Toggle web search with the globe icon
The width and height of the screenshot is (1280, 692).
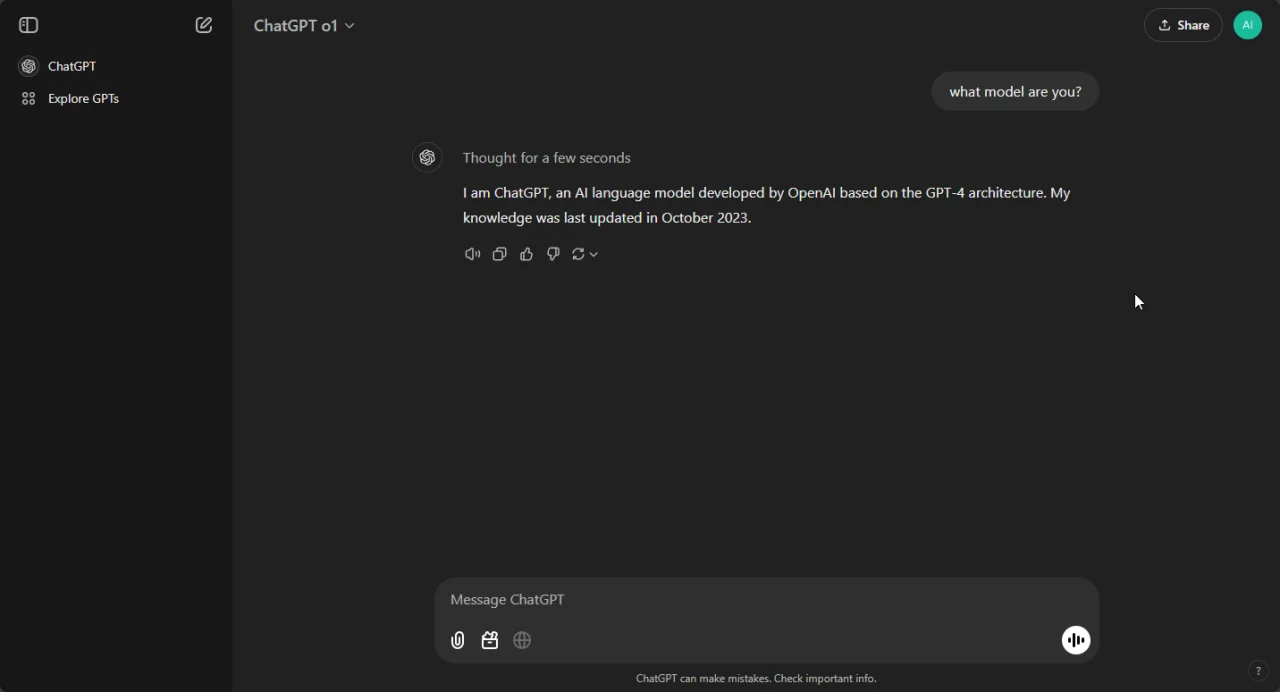(522, 640)
